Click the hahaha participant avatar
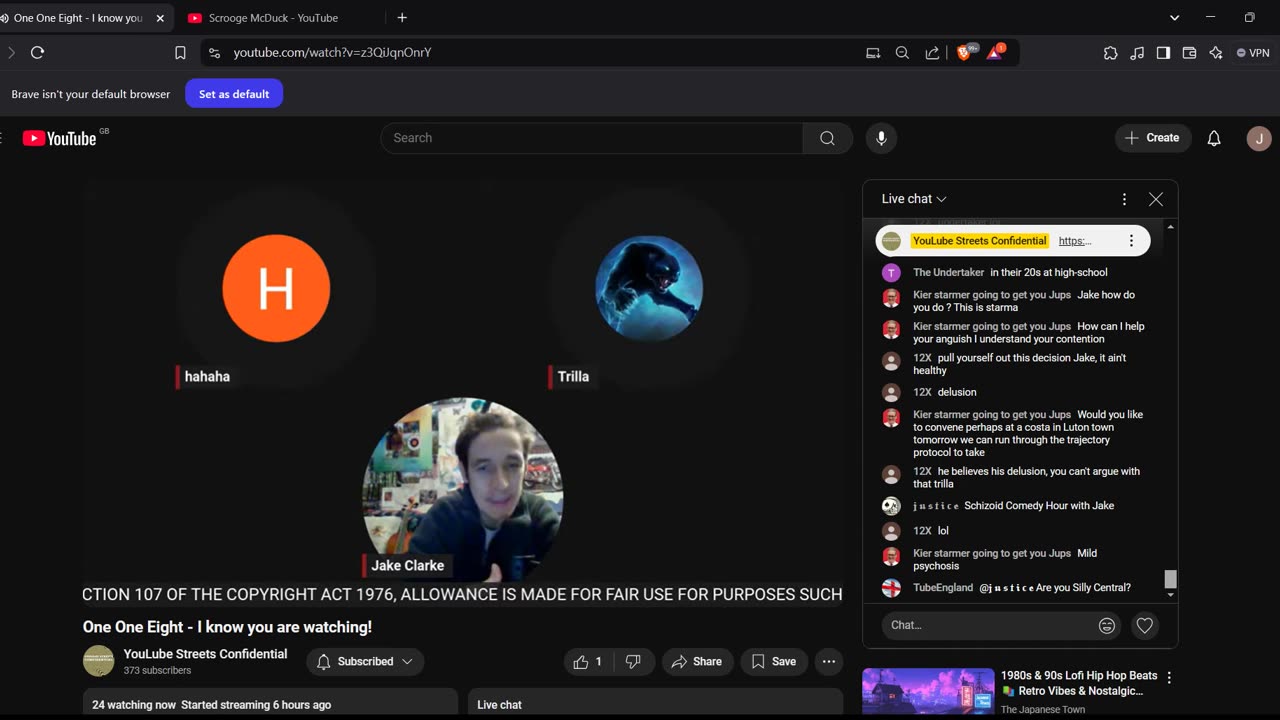This screenshot has width=1280, height=720. pos(276,289)
